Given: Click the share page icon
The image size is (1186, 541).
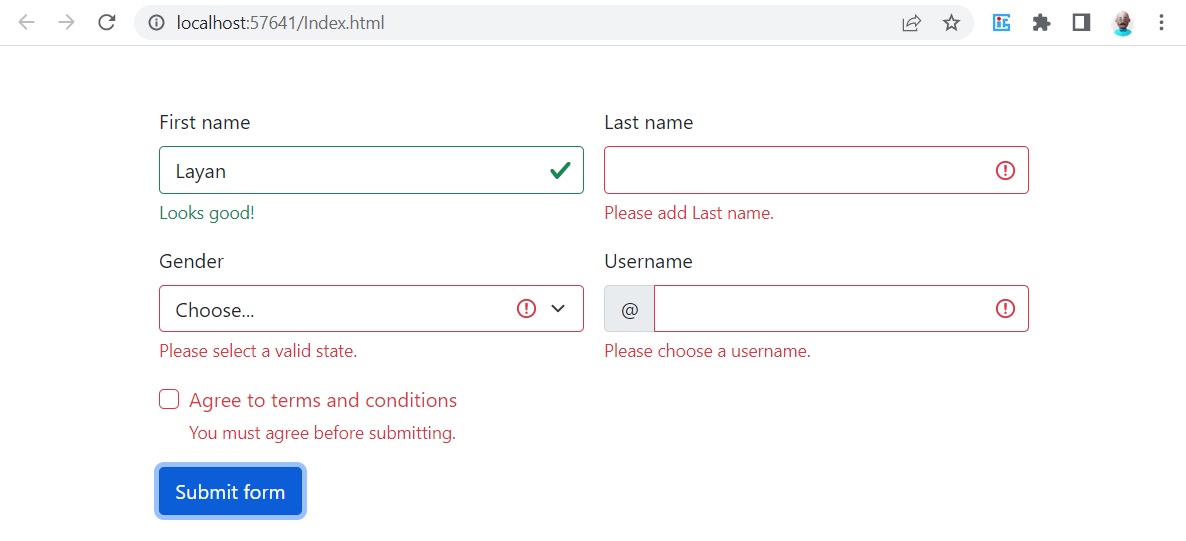Looking at the screenshot, I should pyautogui.click(x=911, y=23).
